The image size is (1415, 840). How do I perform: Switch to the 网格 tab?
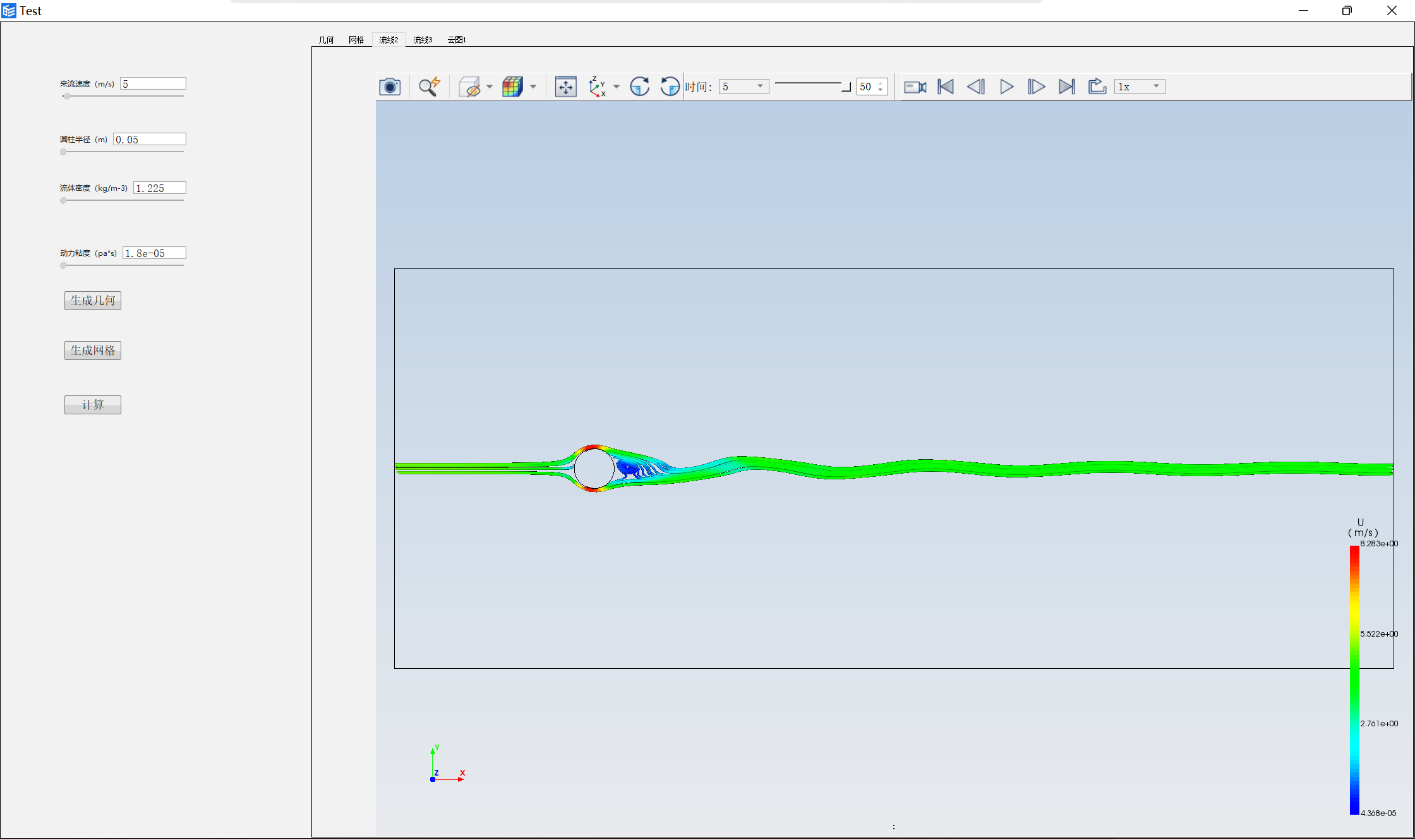point(356,39)
